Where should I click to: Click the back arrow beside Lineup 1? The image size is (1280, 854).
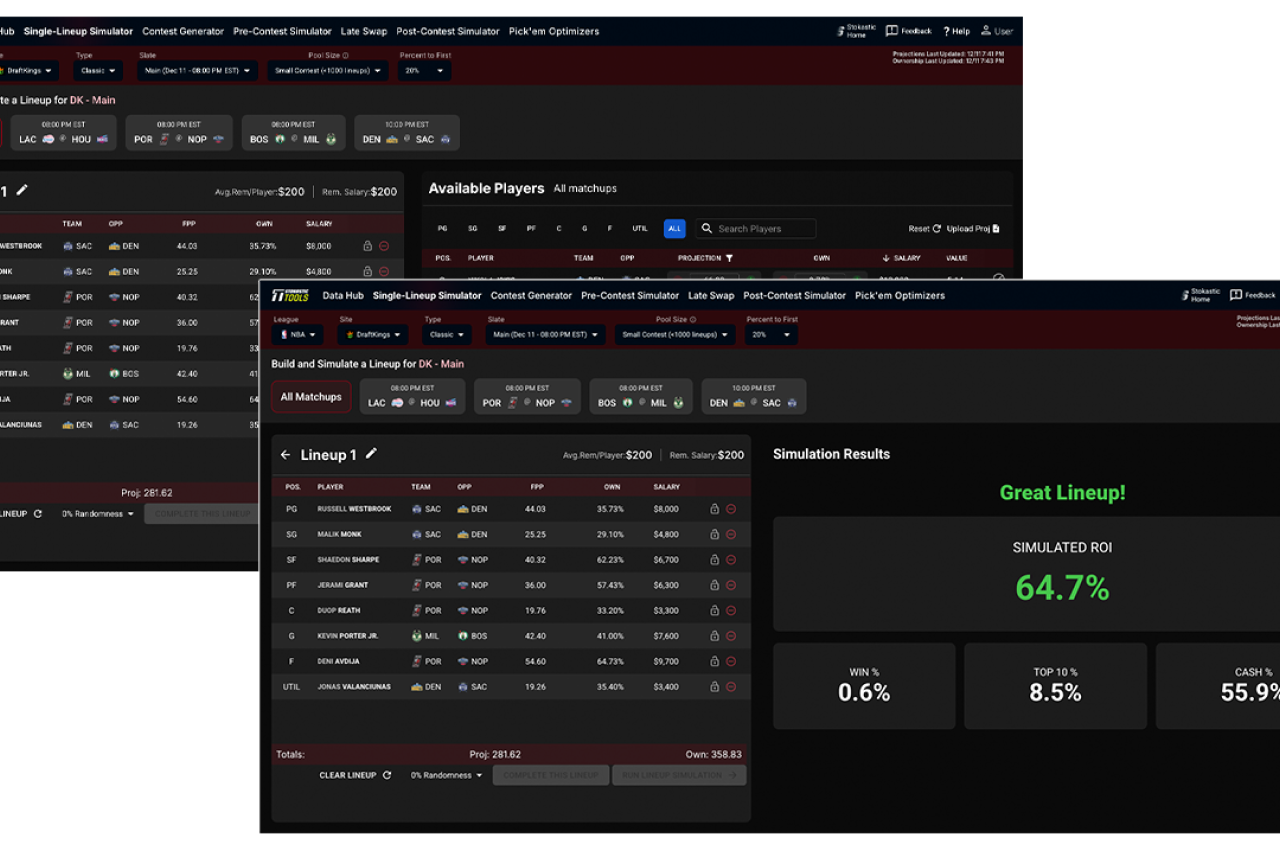tap(285, 454)
